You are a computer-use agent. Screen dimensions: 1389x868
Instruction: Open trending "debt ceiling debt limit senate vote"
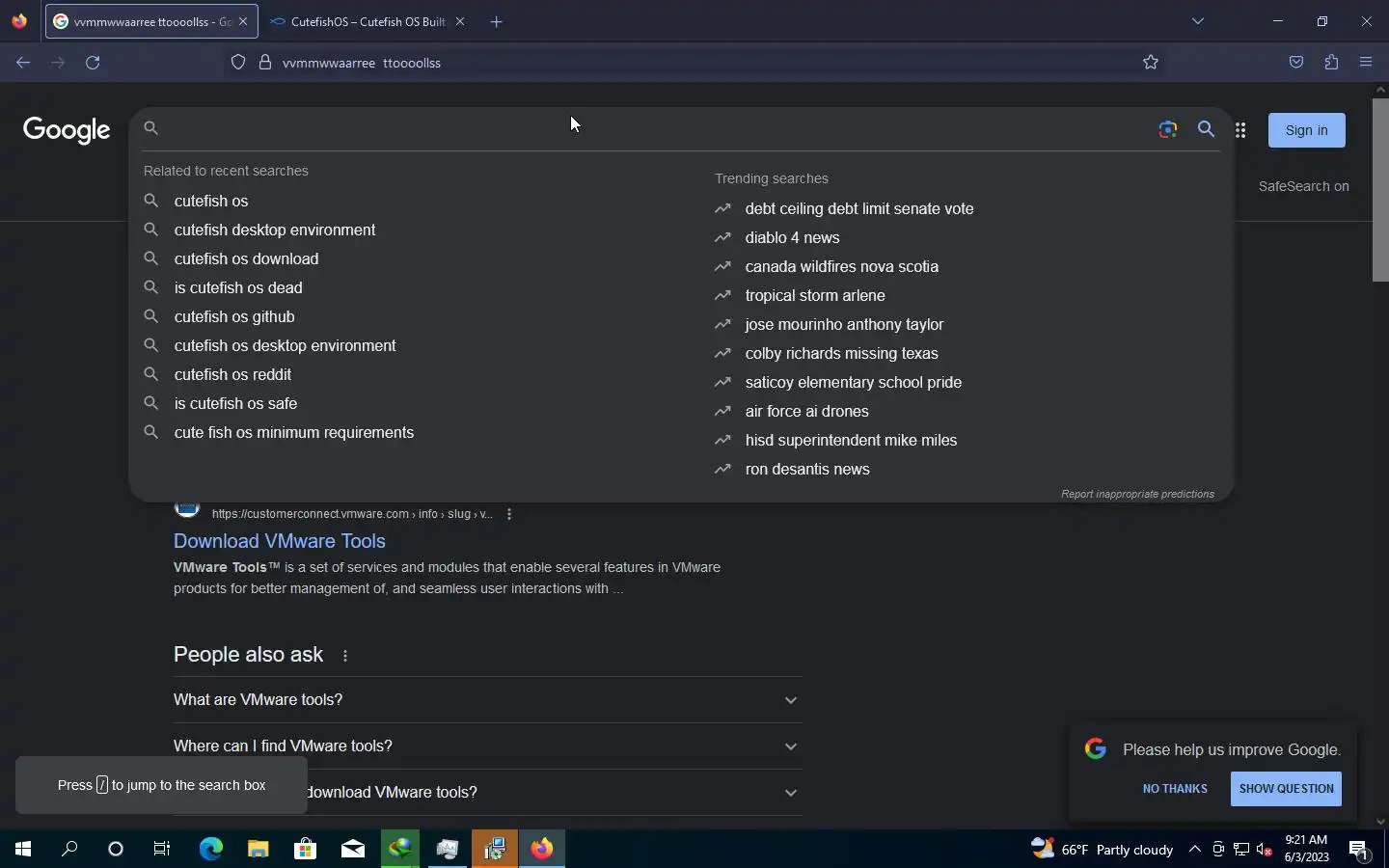[x=859, y=208]
